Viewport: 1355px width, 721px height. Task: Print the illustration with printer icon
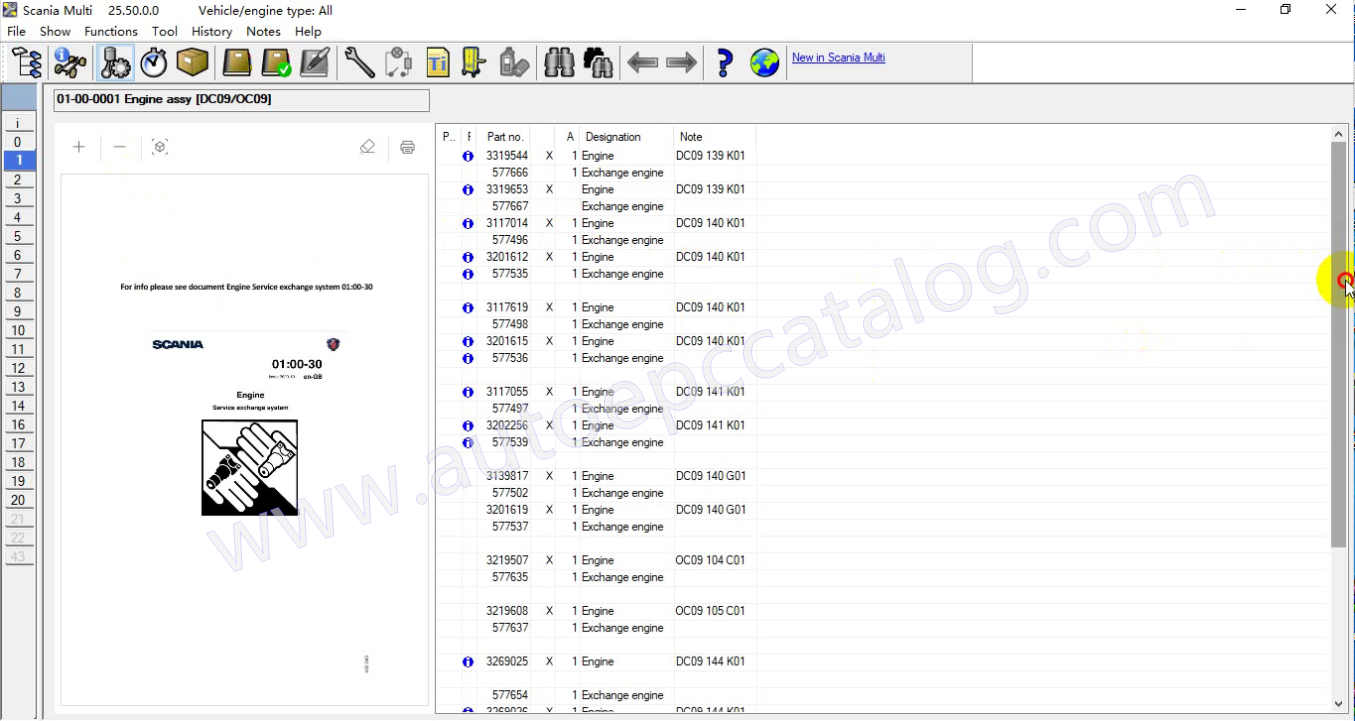(407, 147)
